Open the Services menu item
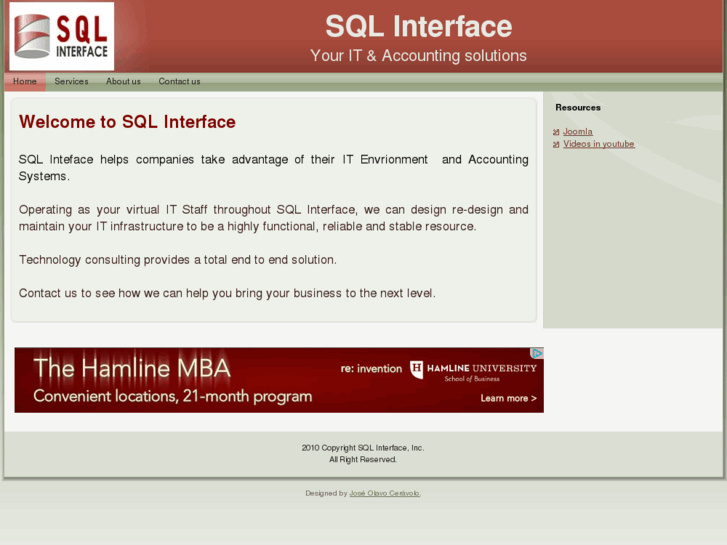Screen dimensions: 727x545 [71, 81]
